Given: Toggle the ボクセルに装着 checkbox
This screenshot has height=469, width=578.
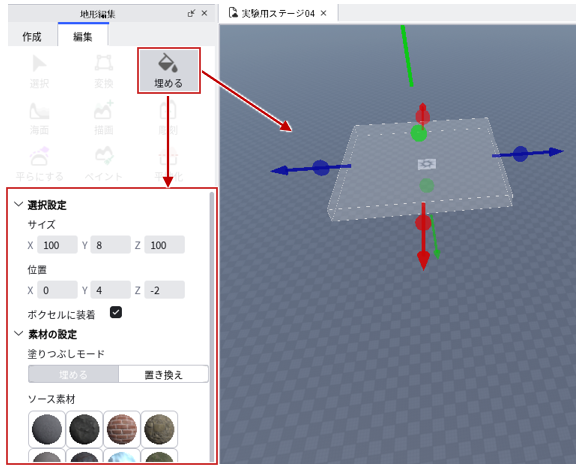Looking at the screenshot, I should [116, 312].
